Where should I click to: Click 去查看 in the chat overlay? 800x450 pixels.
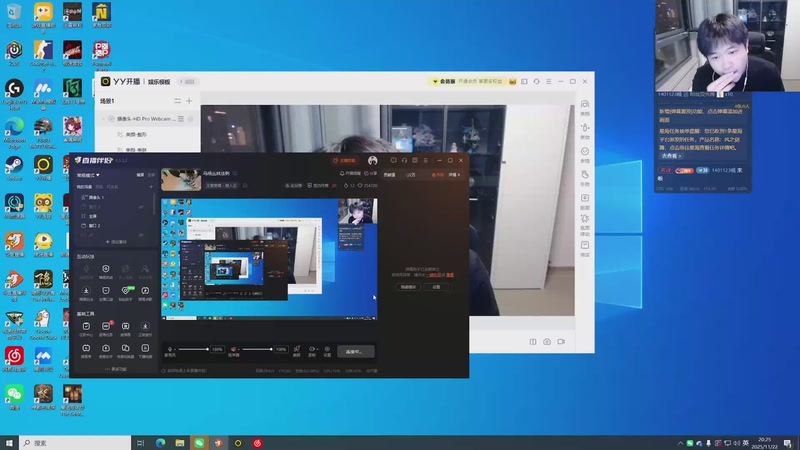[671, 156]
